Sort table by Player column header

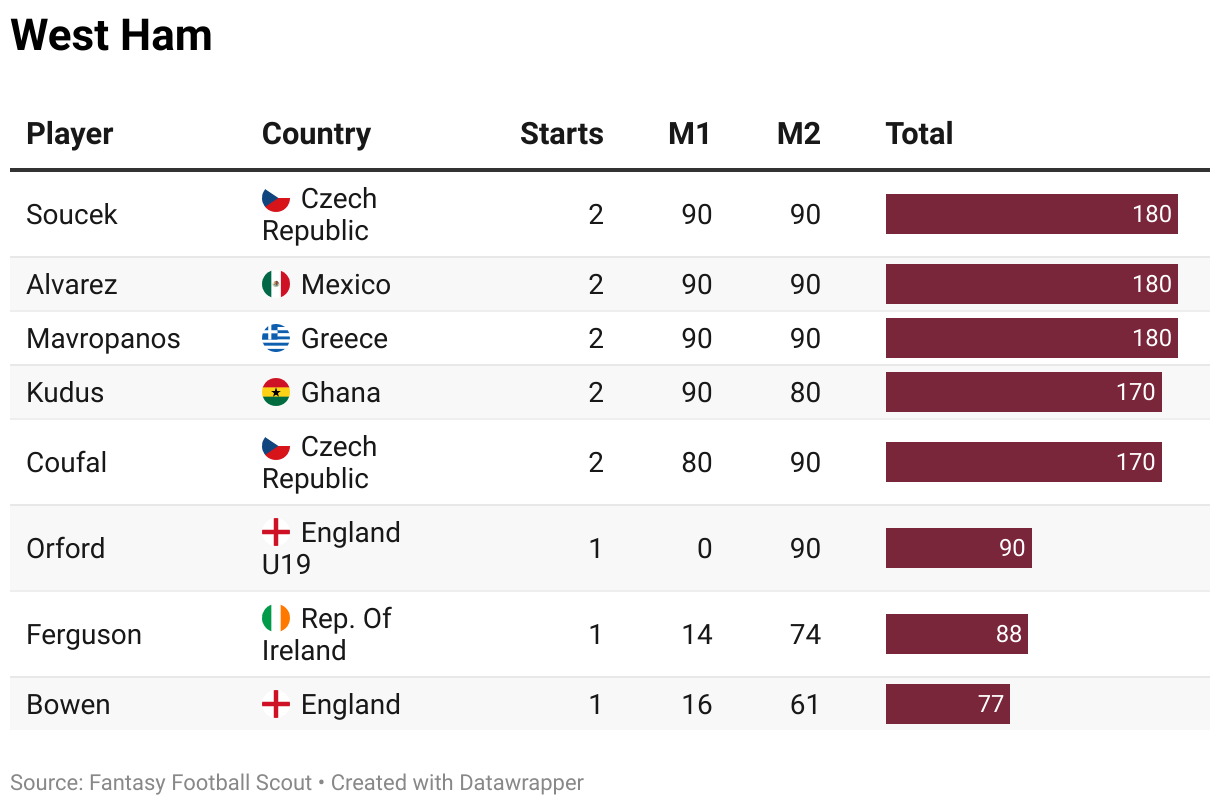70,134
